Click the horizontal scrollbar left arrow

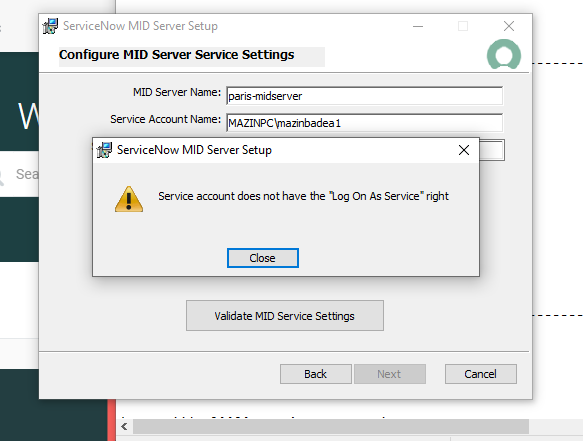(x=124, y=426)
